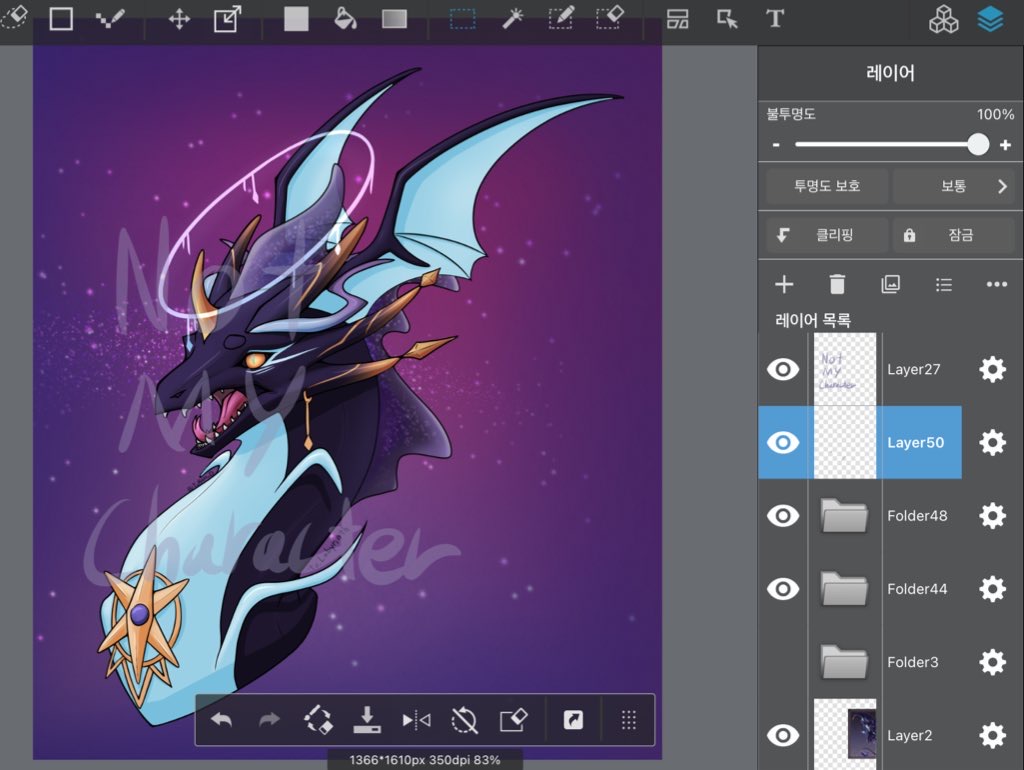Open the Materials cubes panel

(x=943, y=19)
